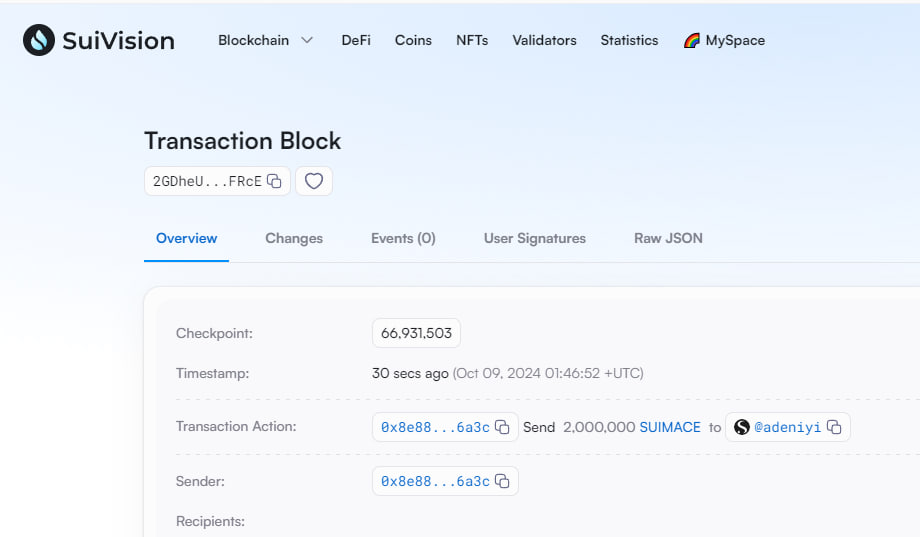Click the Recipients: label
The image size is (920, 537).
coord(210,521)
